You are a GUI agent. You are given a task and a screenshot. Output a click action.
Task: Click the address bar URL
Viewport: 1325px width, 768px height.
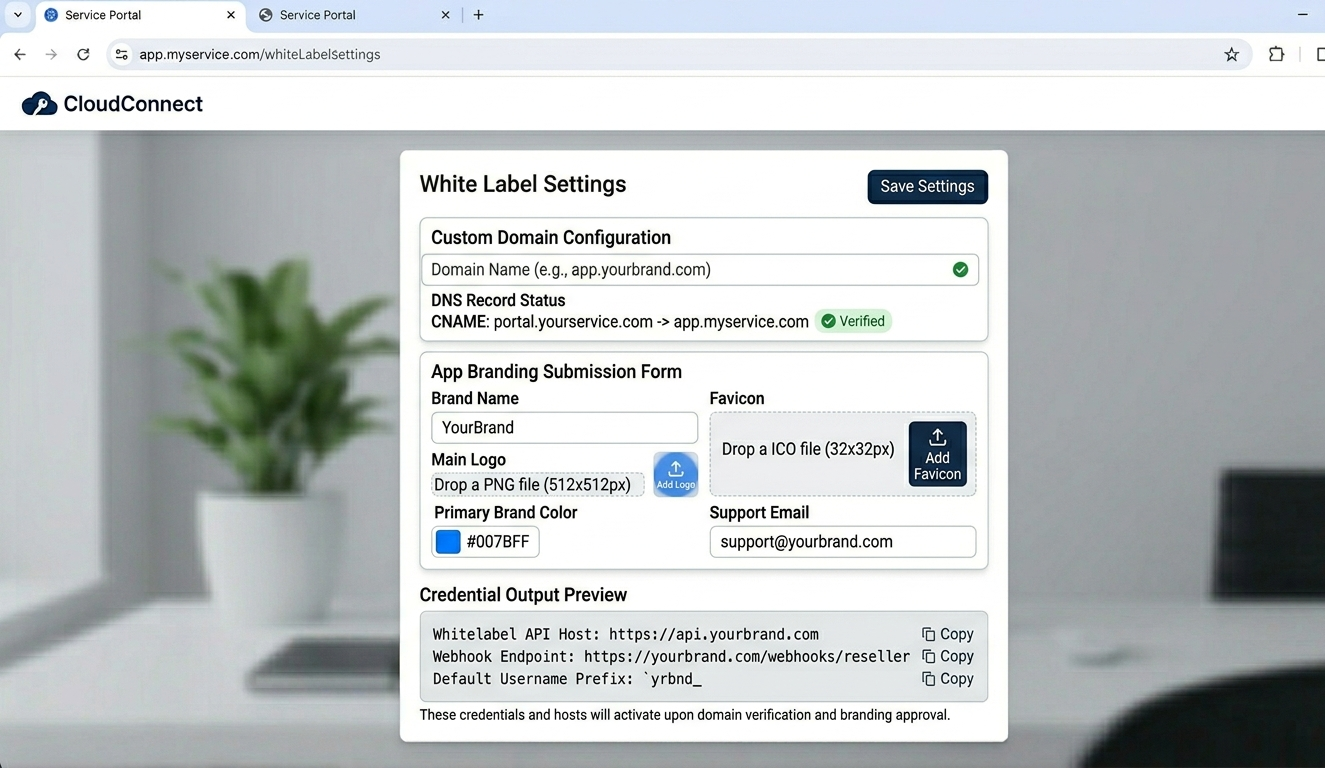tap(260, 54)
